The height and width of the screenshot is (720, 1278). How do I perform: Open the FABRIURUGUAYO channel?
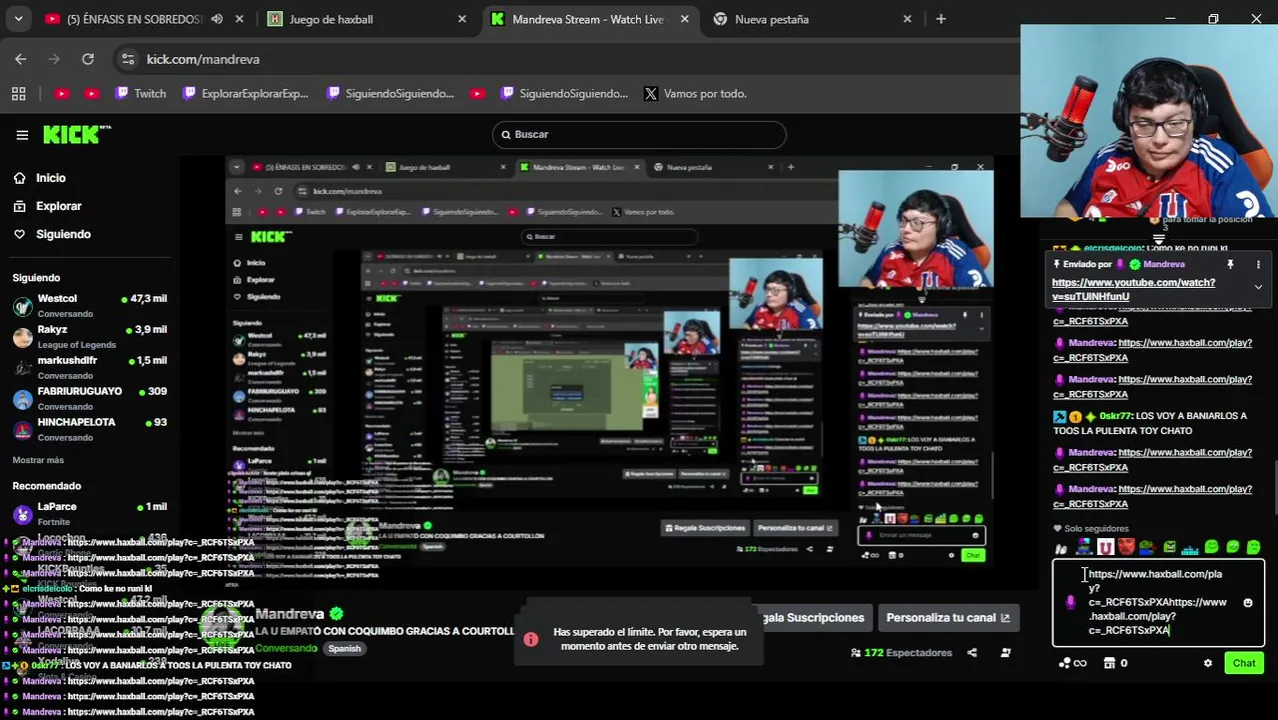tap(88, 398)
